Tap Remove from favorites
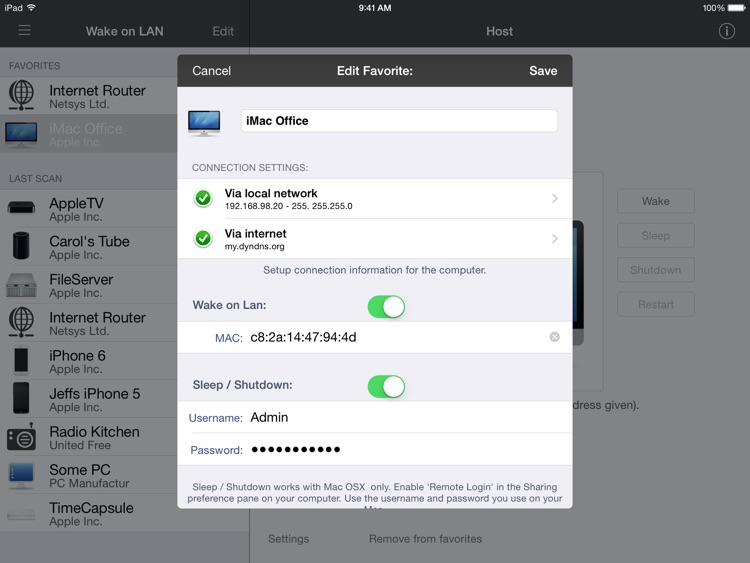The height and width of the screenshot is (563, 750). [425, 539]
